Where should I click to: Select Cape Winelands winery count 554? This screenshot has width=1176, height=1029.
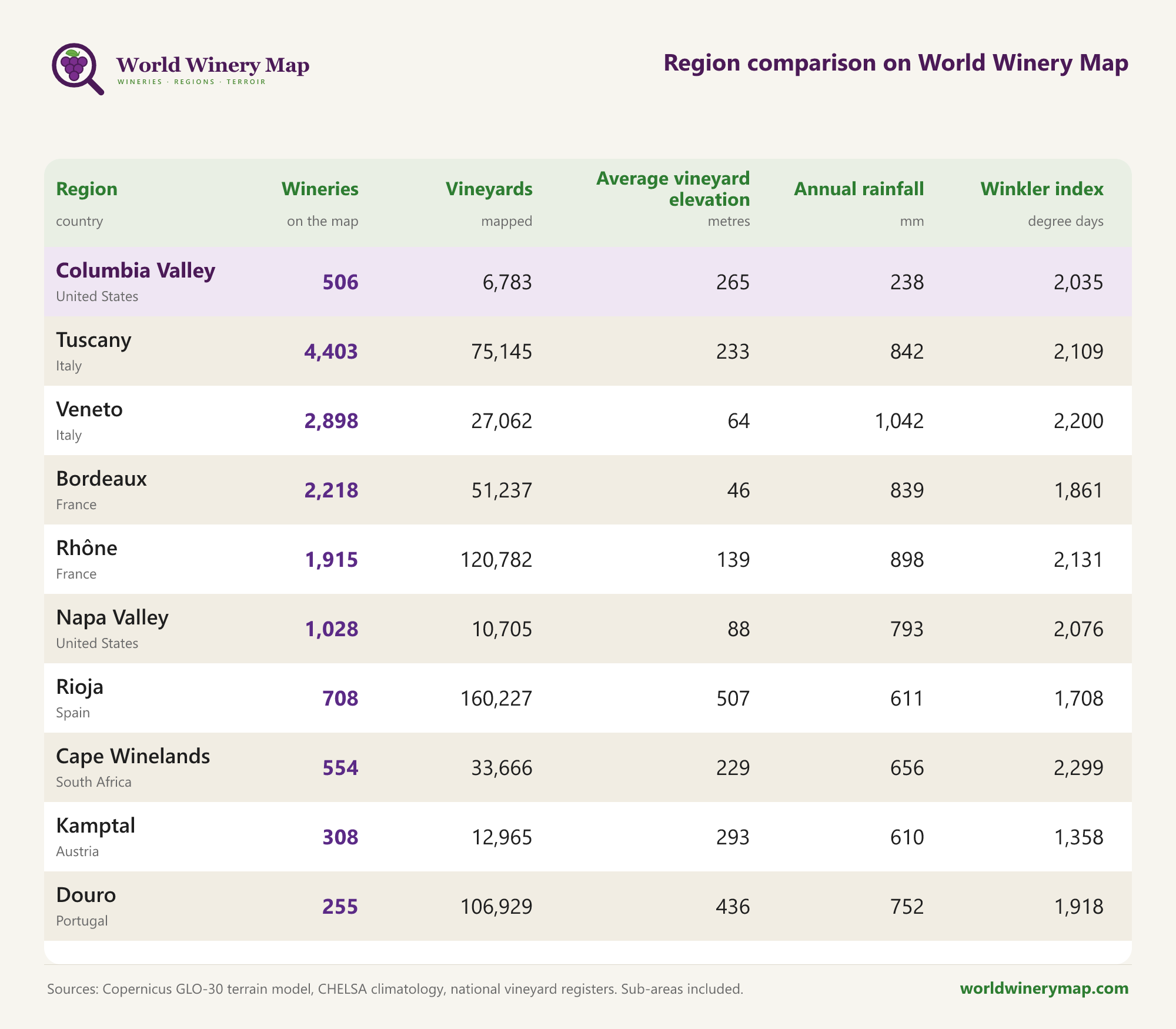coord(340,768)
